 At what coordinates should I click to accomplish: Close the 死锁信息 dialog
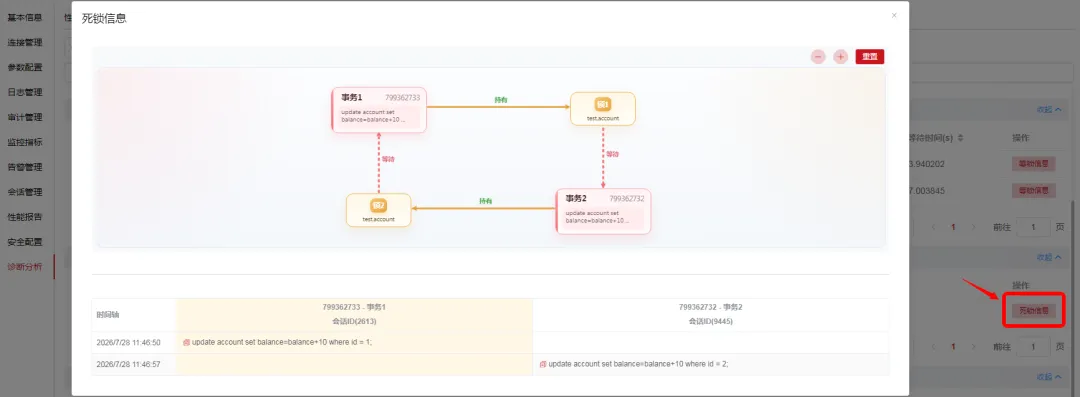click(x=894, y=15)
